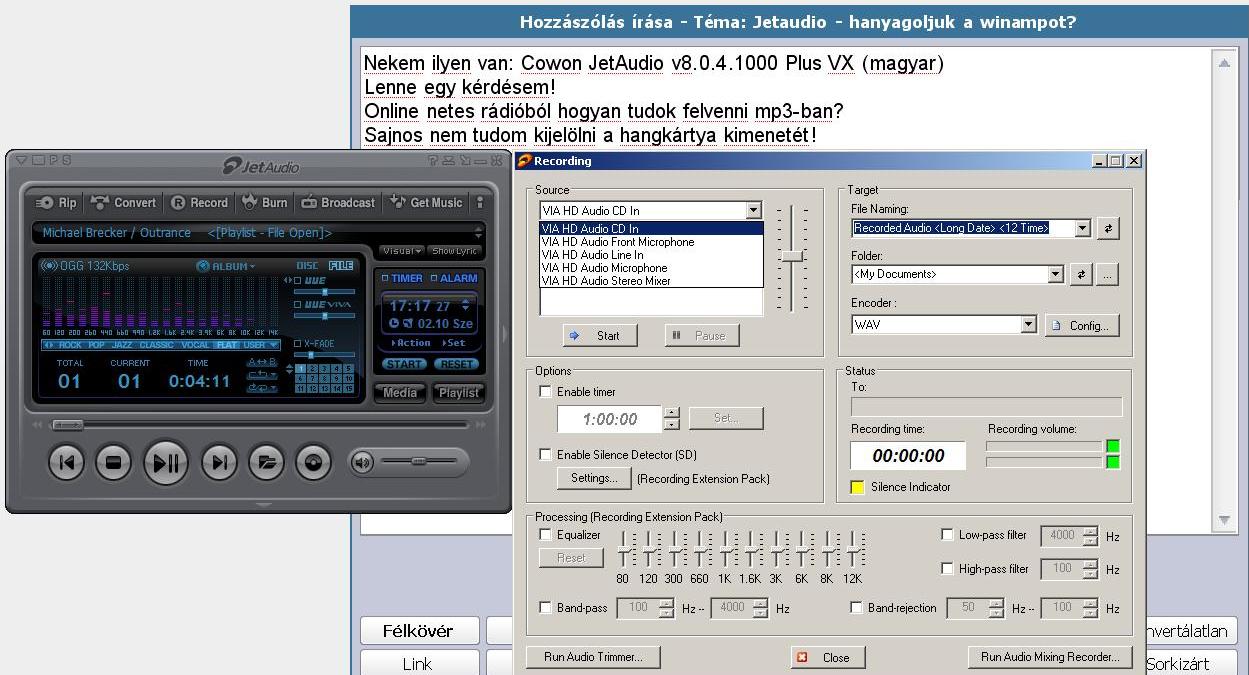Select VIA HD Audio Line In source
1249x675 pixels.
click(x=651, y=255)
